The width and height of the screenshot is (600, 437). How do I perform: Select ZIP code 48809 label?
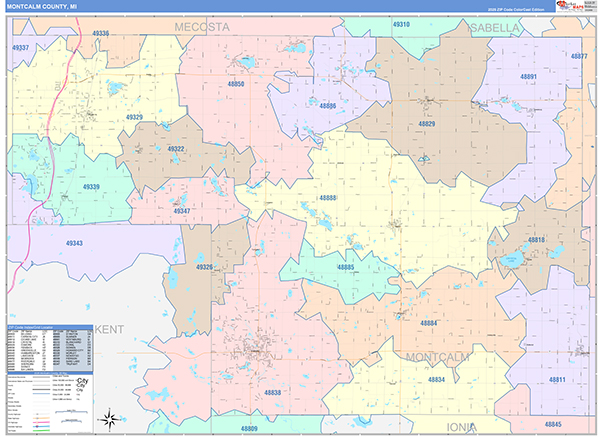[x=249, y=429]
